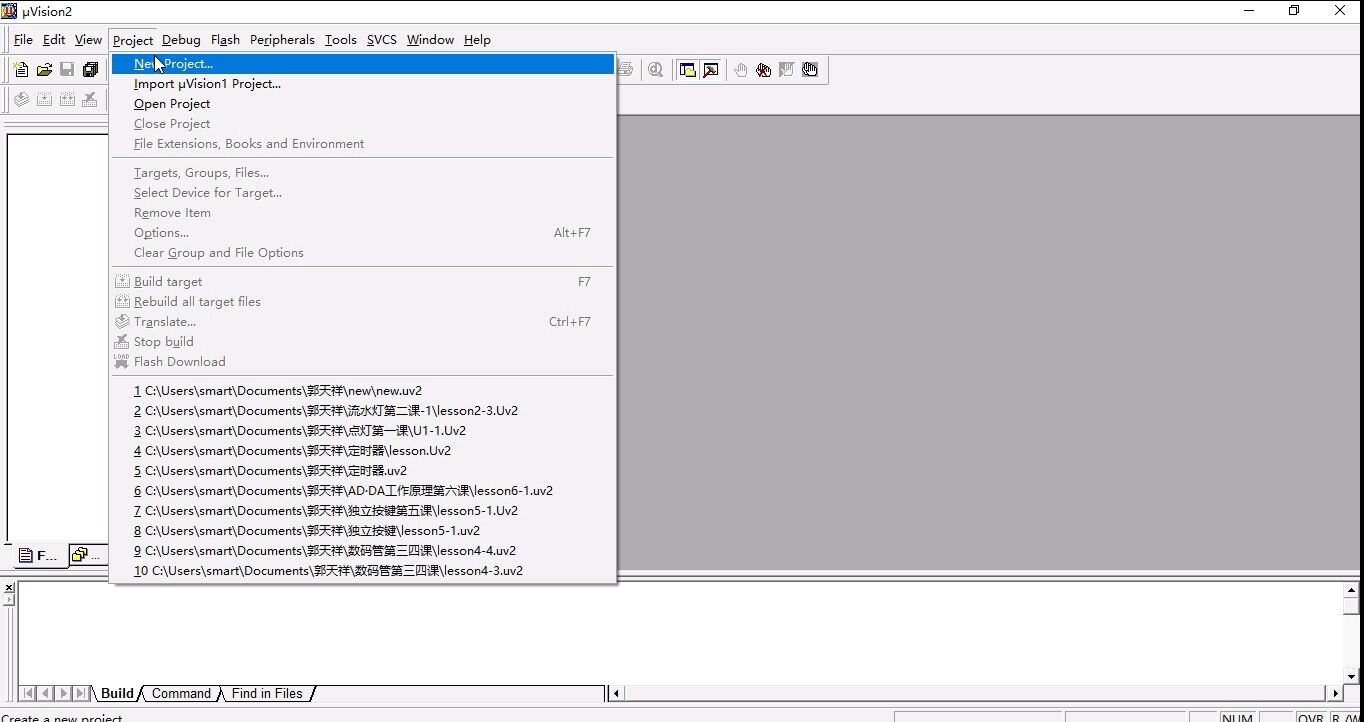Viewport: 1364px width, 722px height.
Task: Click the NUM status bar indicator
Action: point(1238,718)
